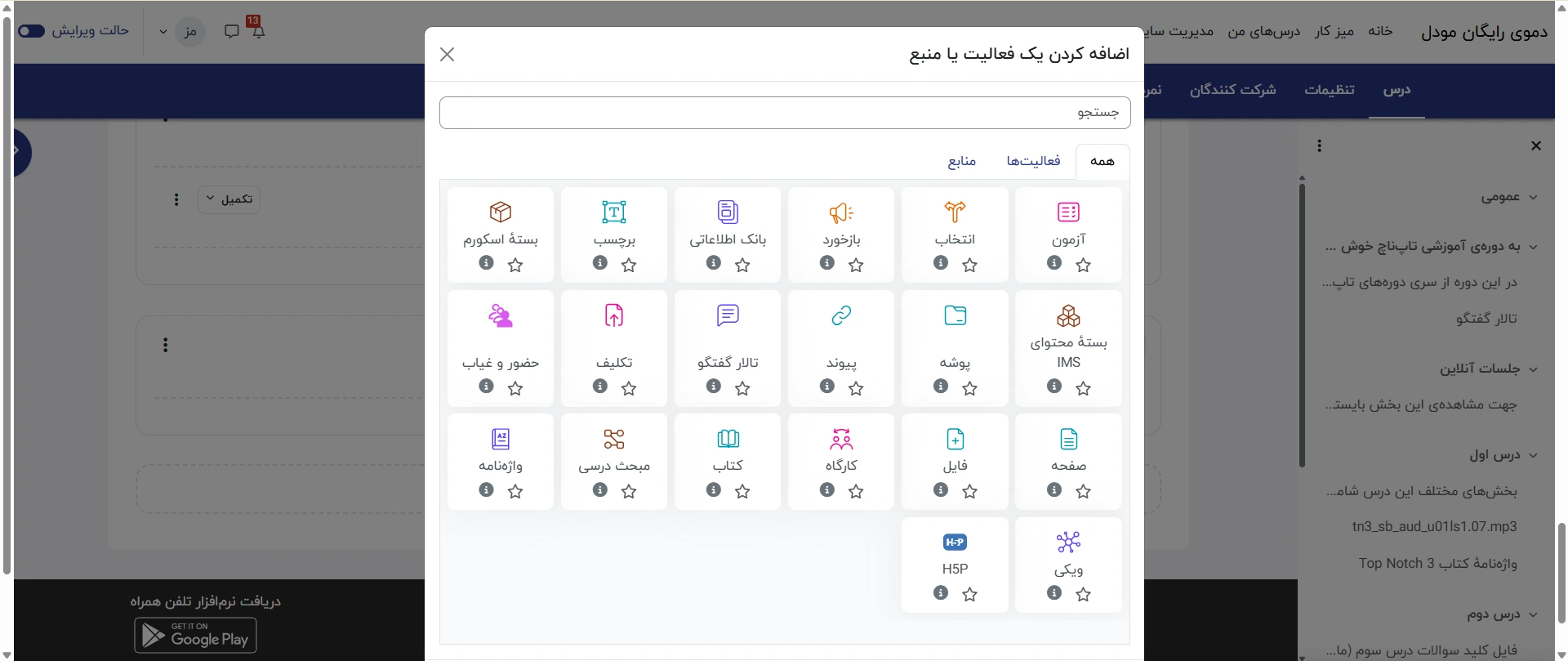Select the H5P activity icon
This screenshot has width=1568, height=661.
pos(955,542)
